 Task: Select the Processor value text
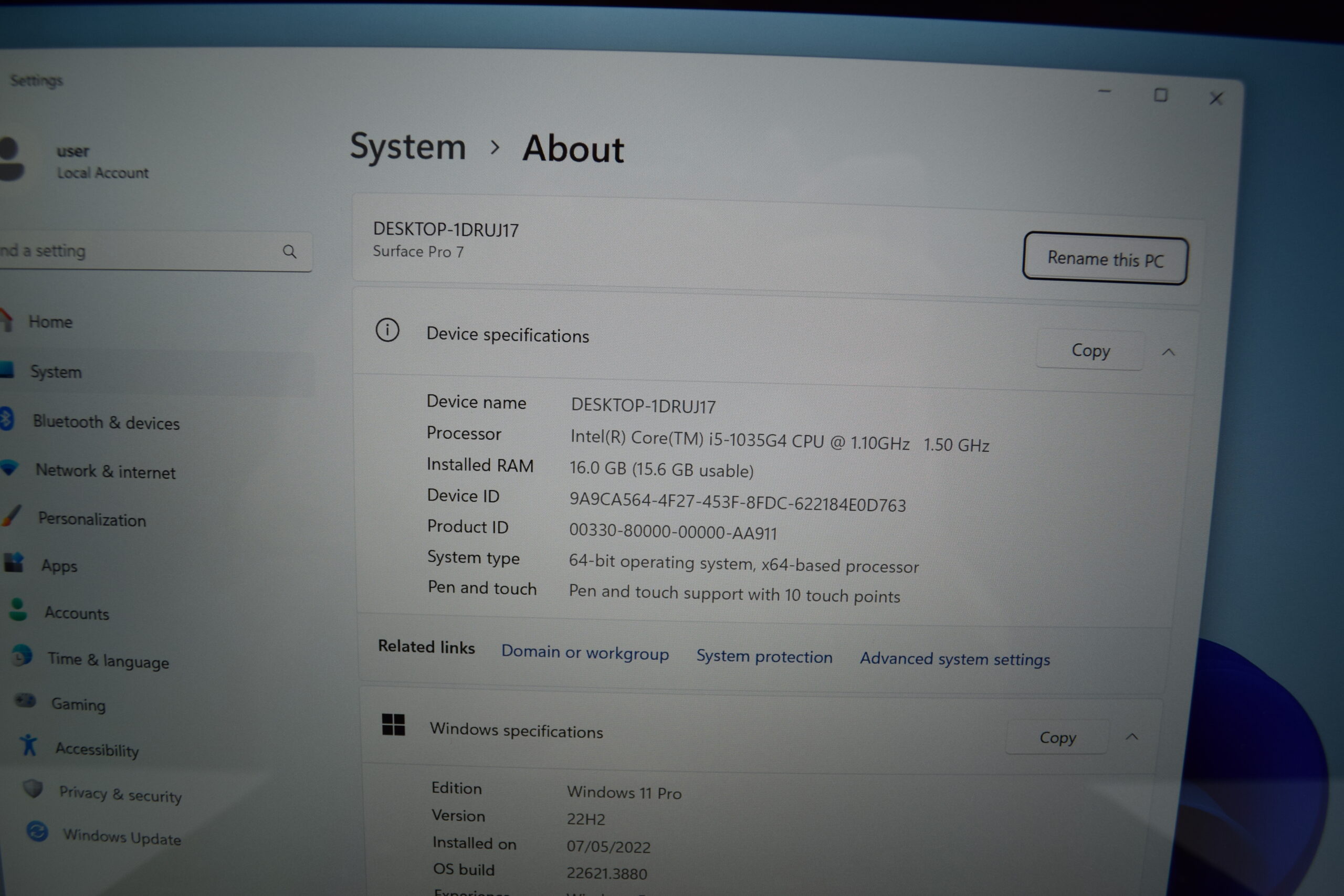click(780, 440)
